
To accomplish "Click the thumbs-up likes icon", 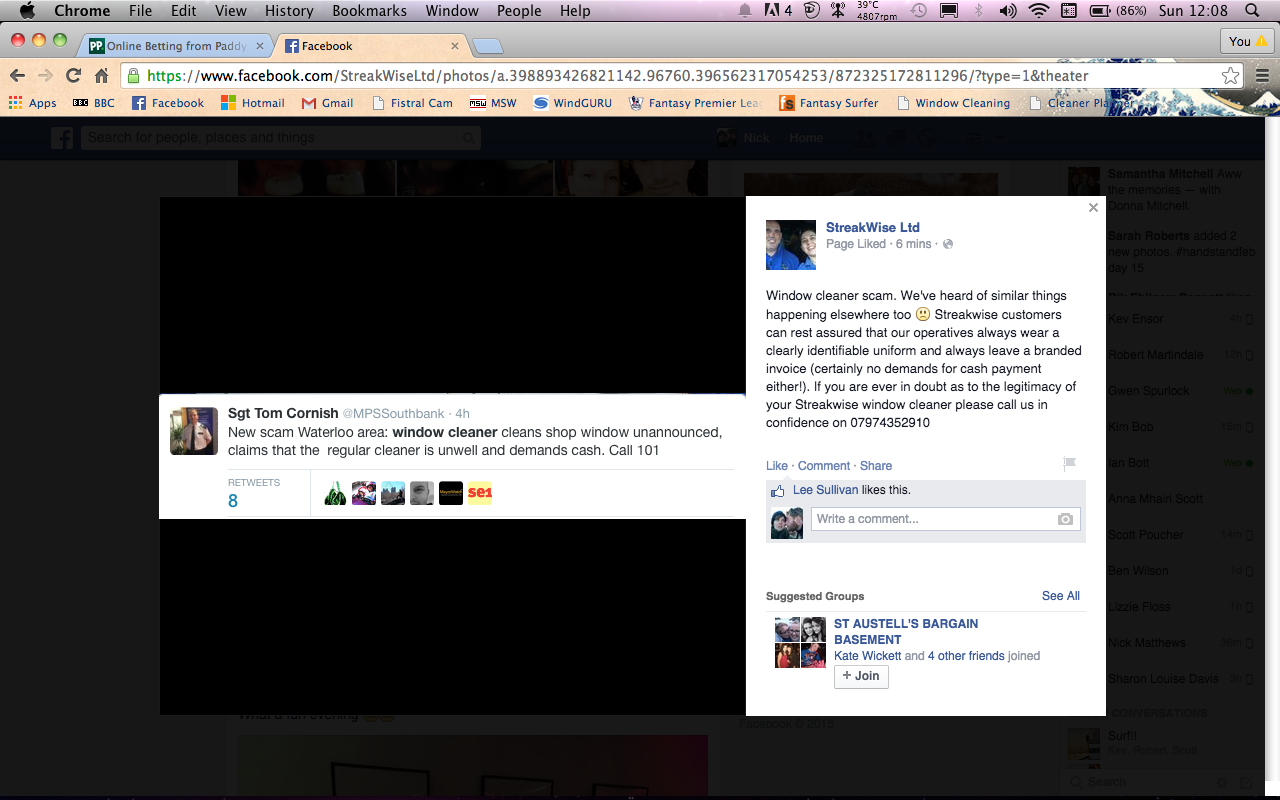I will point(778,491).
